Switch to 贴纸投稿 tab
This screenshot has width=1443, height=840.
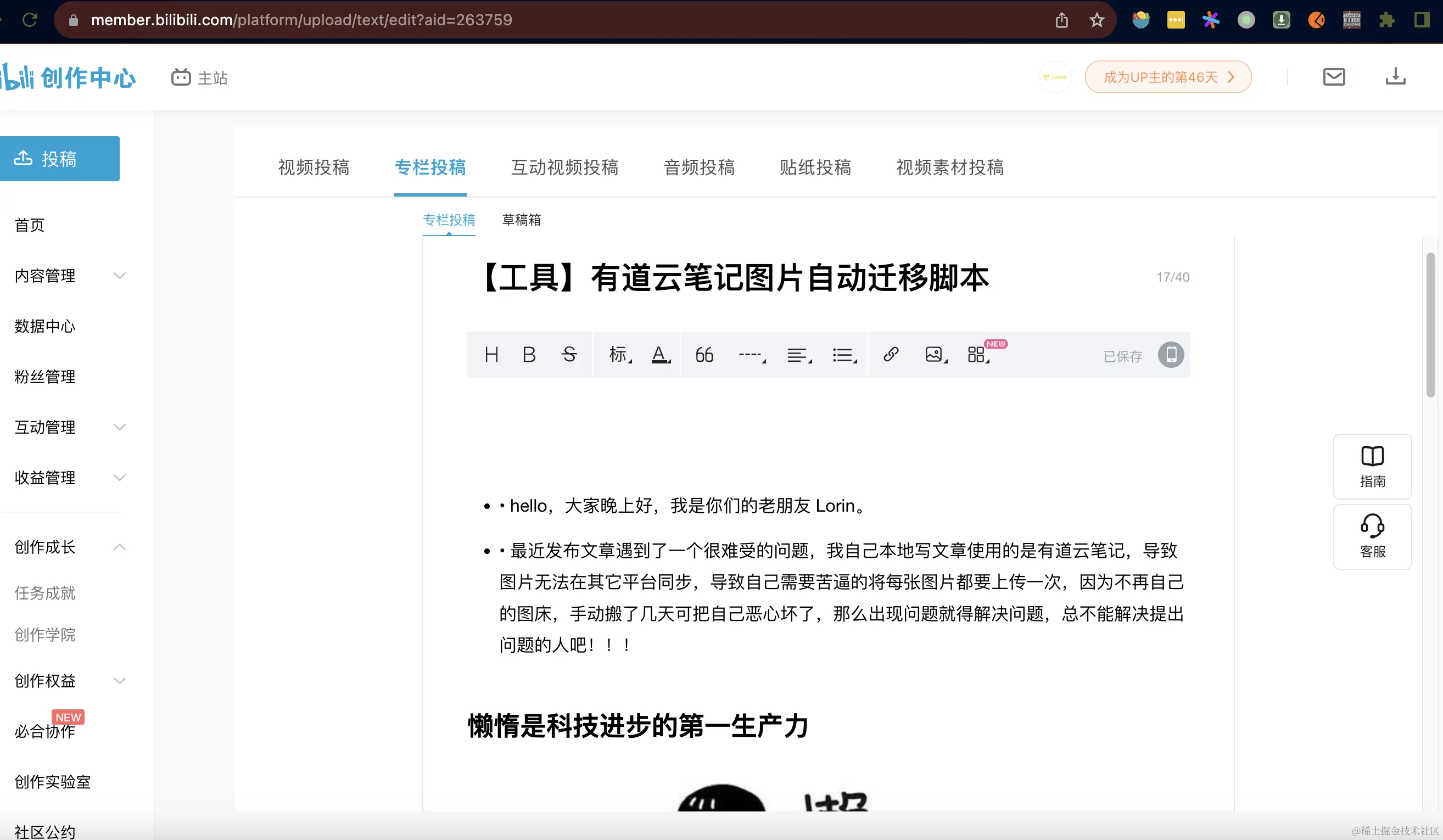point(815,167)
